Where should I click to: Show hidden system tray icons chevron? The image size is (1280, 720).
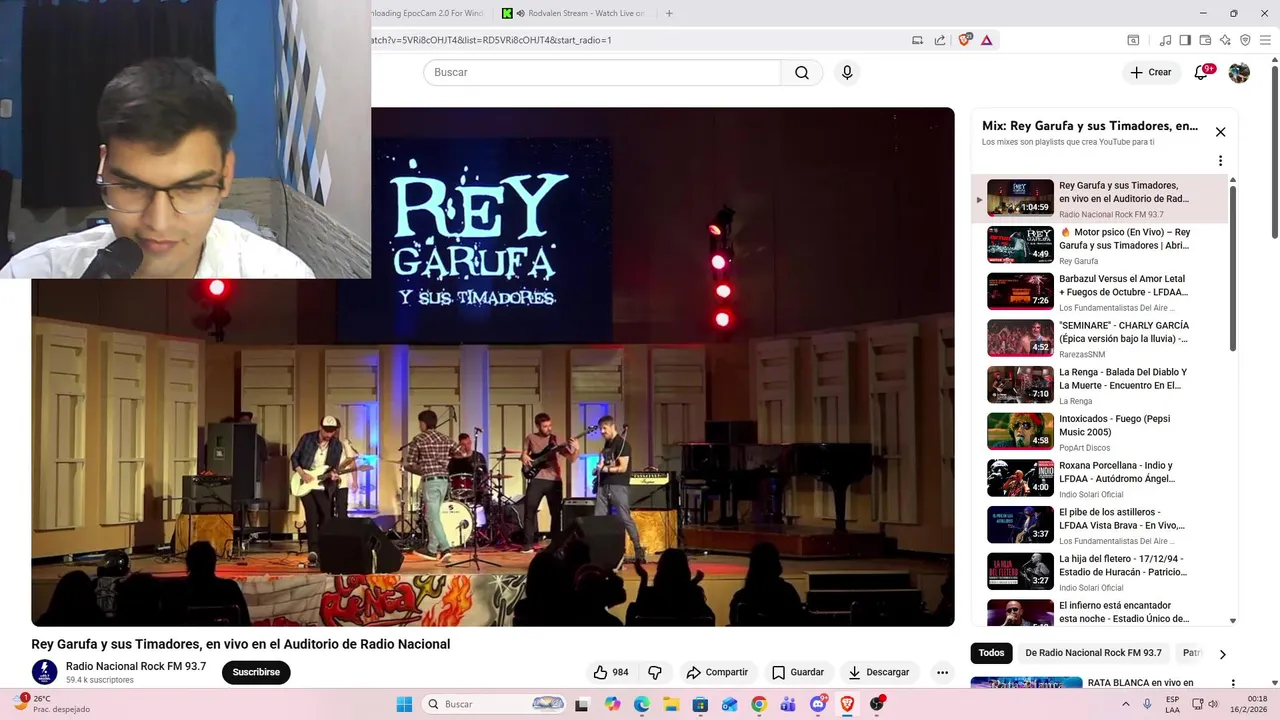[1125, 704]
